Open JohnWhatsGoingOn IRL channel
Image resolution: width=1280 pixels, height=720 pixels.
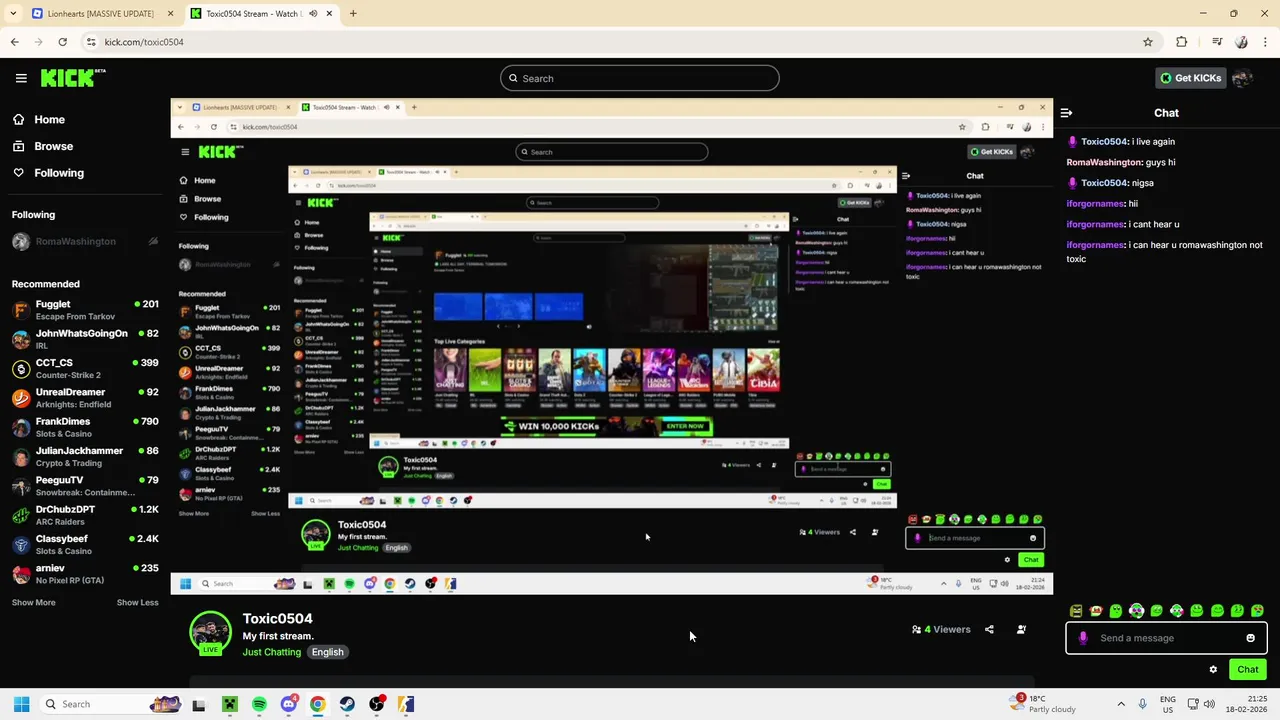pos(85,339)
